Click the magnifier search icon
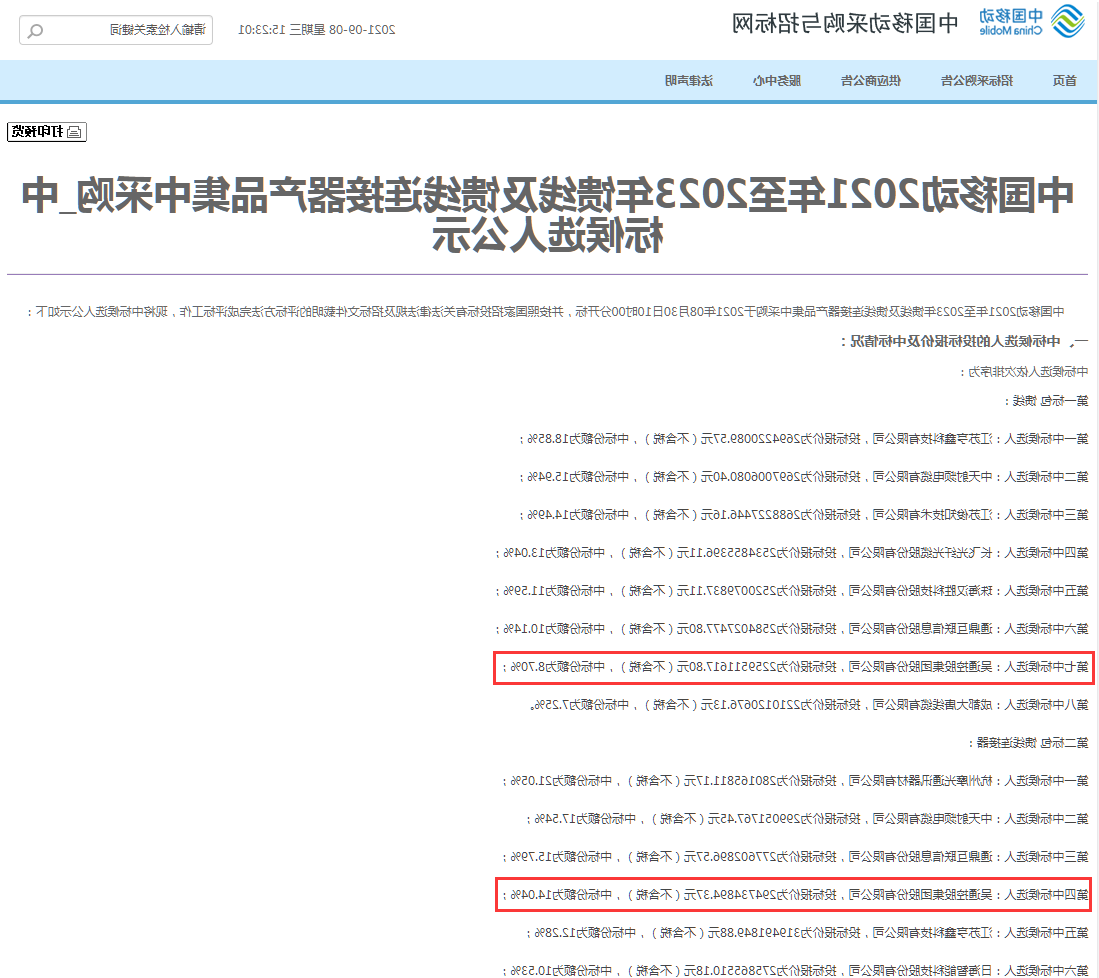This screenshot has height=978, width=1099. click(36, 30)
